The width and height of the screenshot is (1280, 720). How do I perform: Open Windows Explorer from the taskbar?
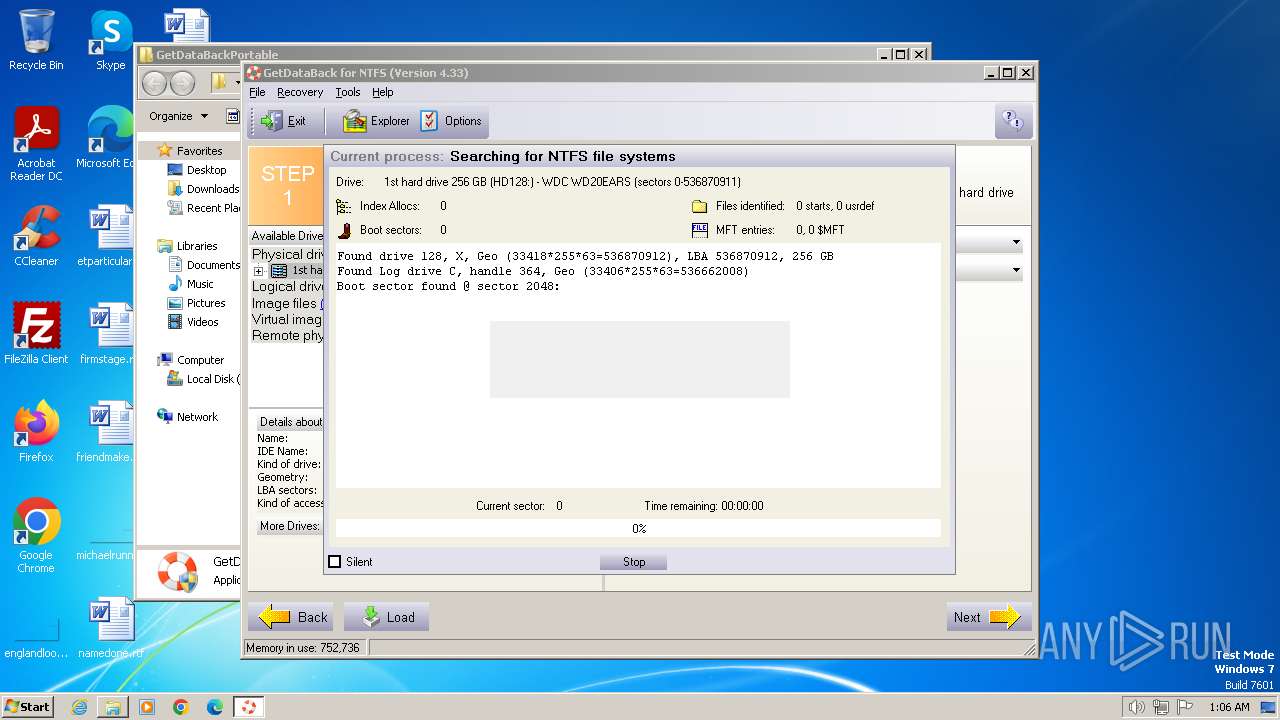coord(113,707)
